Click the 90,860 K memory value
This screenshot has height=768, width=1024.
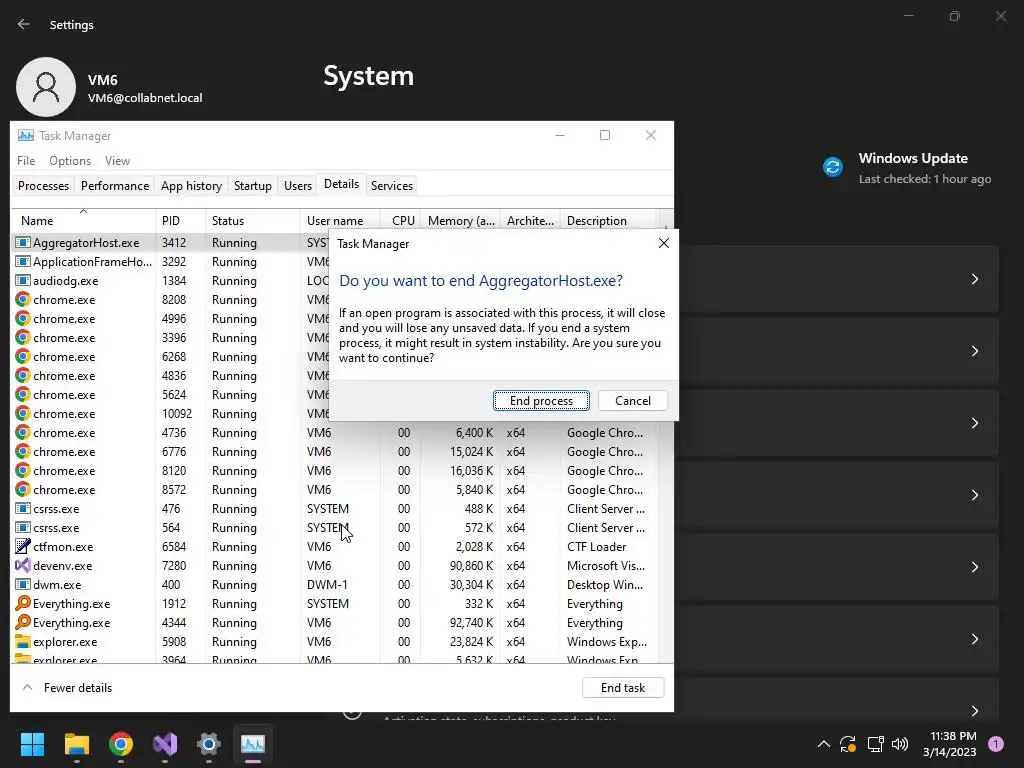point(471,566)
